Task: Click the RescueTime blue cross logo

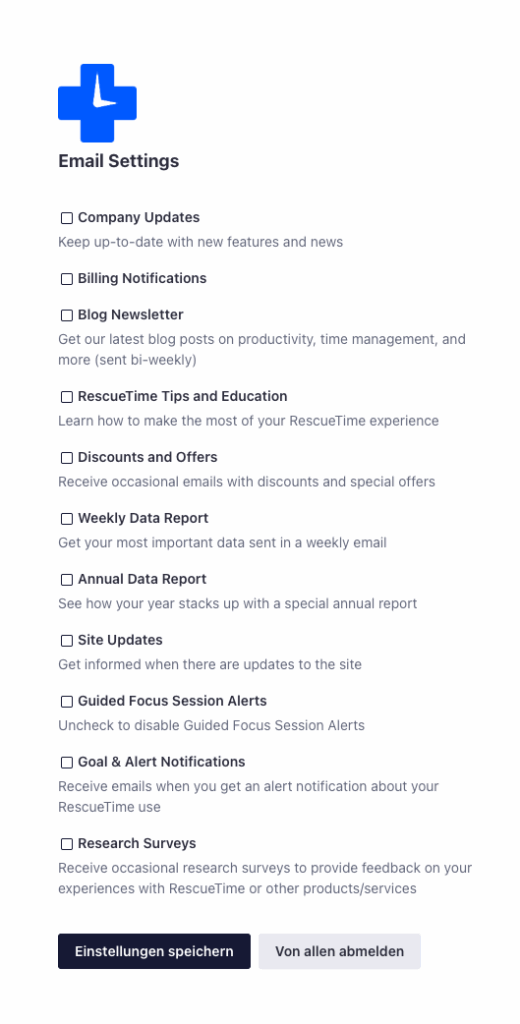Action: pyautogui.click(x=97, y=103)
